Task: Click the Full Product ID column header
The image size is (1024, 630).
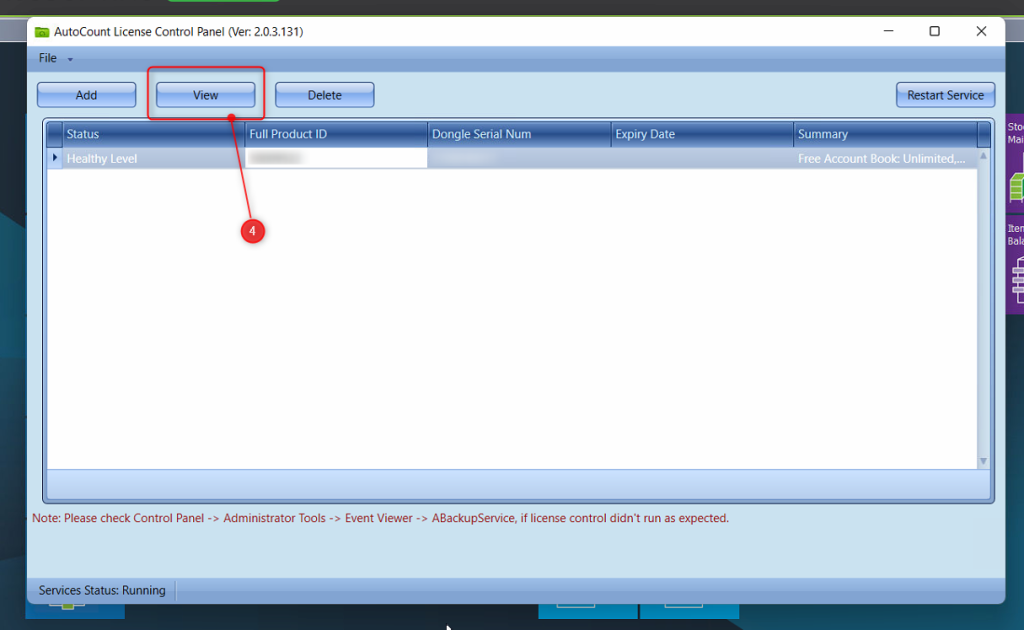Action: (x=336, y=134)
